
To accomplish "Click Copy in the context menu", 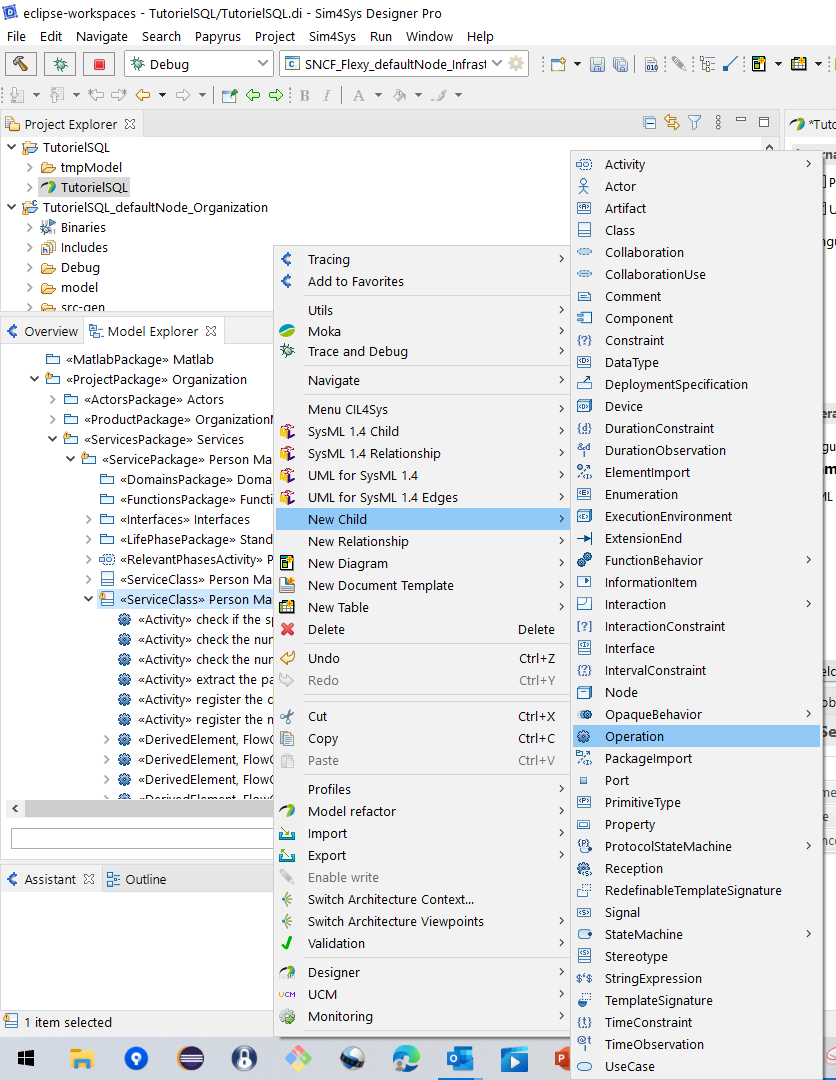I will click(422, 738).
